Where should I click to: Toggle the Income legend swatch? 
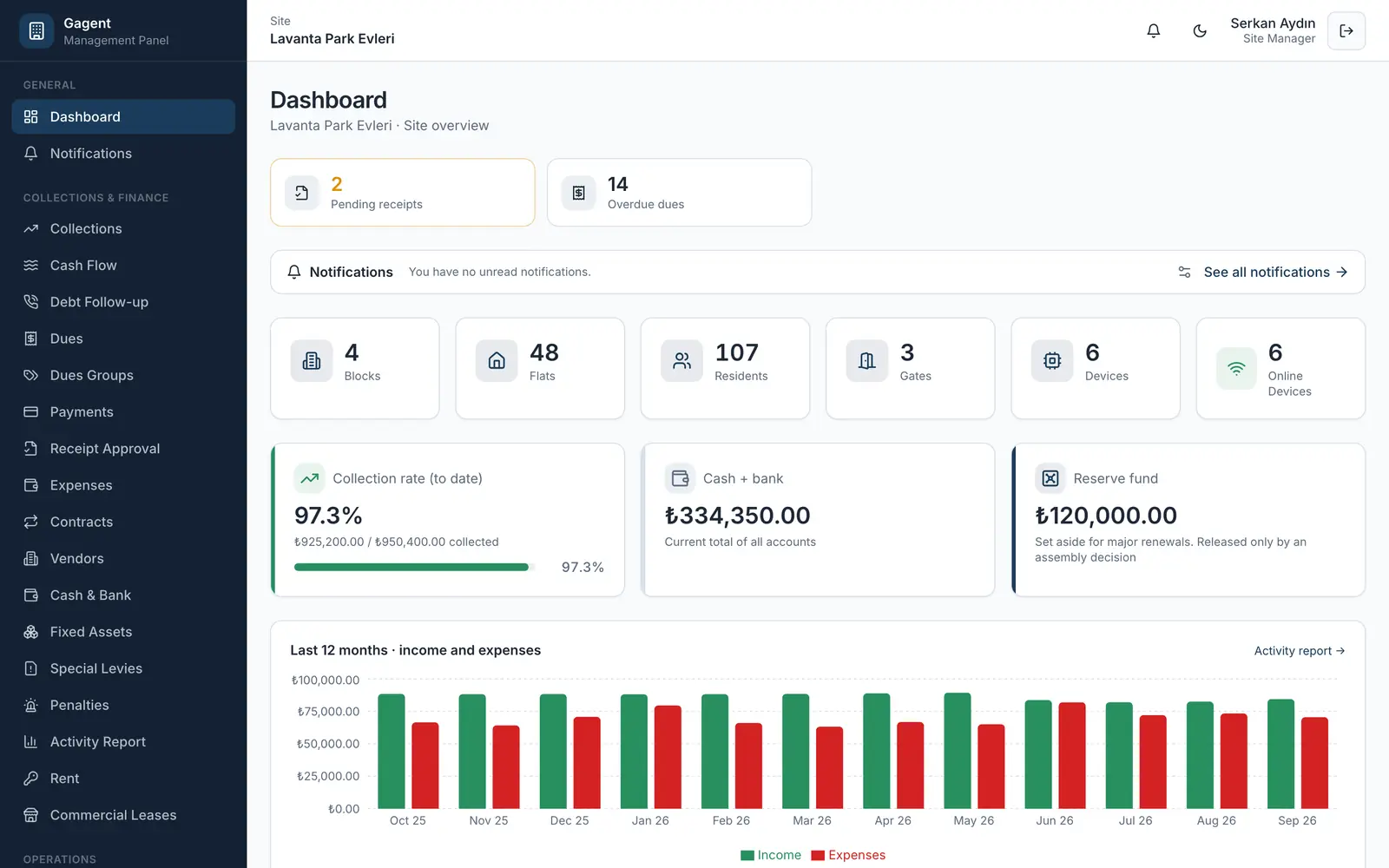(x=747, y=855)
